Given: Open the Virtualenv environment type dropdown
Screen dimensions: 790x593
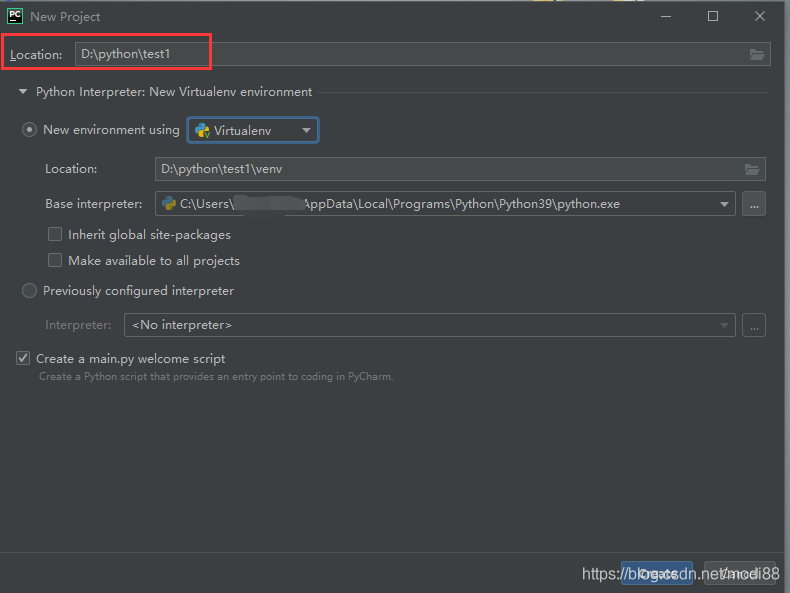Looking at the screenshot, I should point(253,130).
